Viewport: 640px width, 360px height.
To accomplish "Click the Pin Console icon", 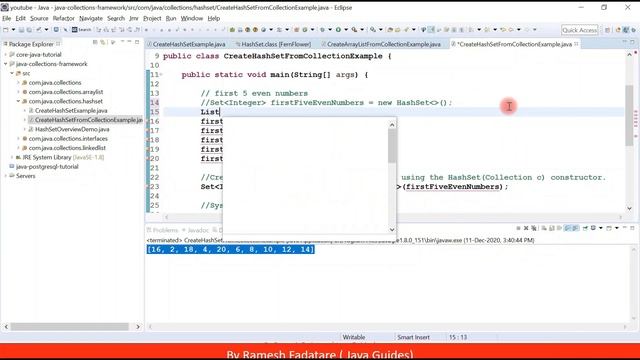I will click(x=585, y=228).
